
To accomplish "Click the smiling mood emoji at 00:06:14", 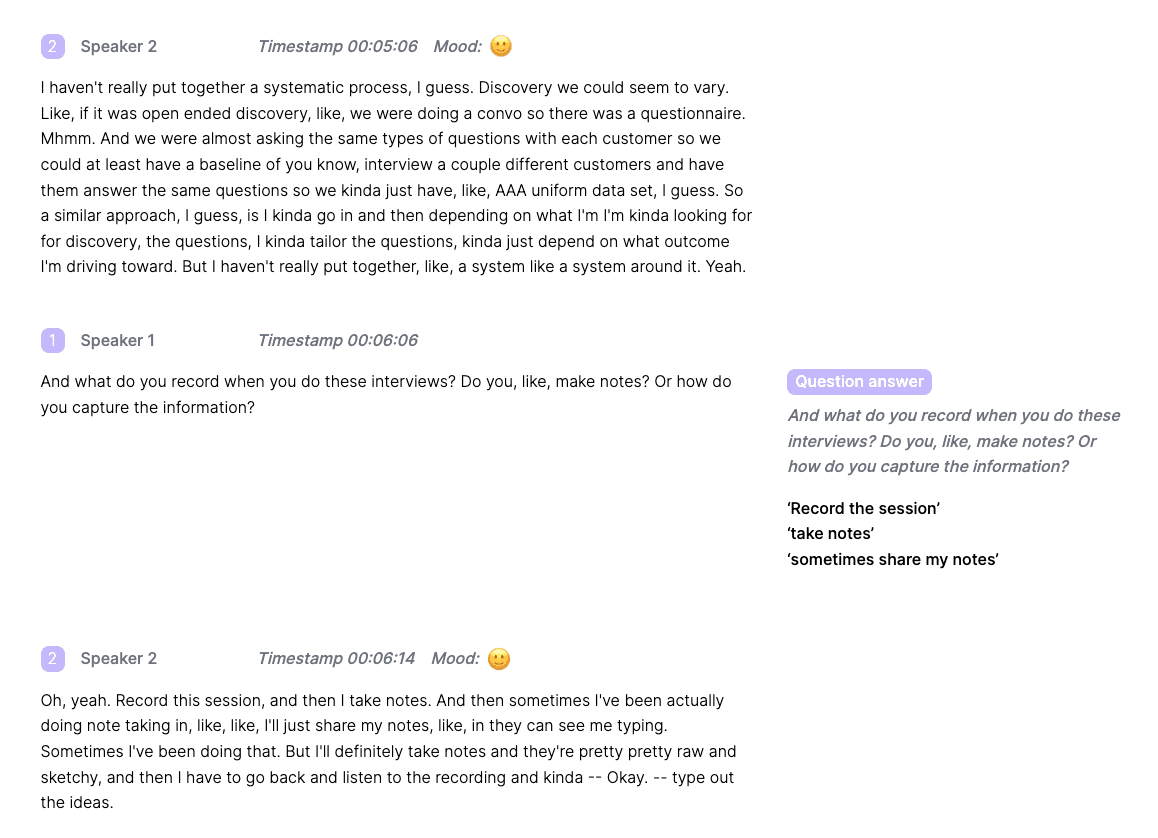I will [x=498, y=658].
